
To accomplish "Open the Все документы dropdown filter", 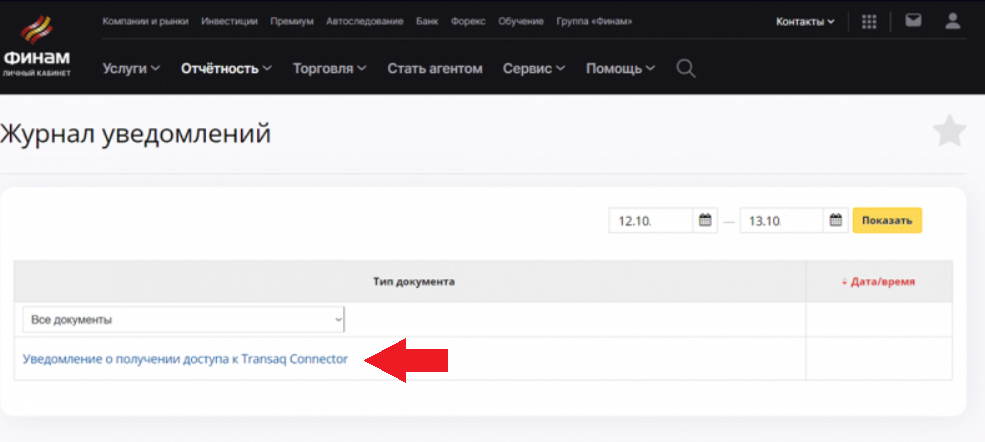I will click(x=184, y=320).
